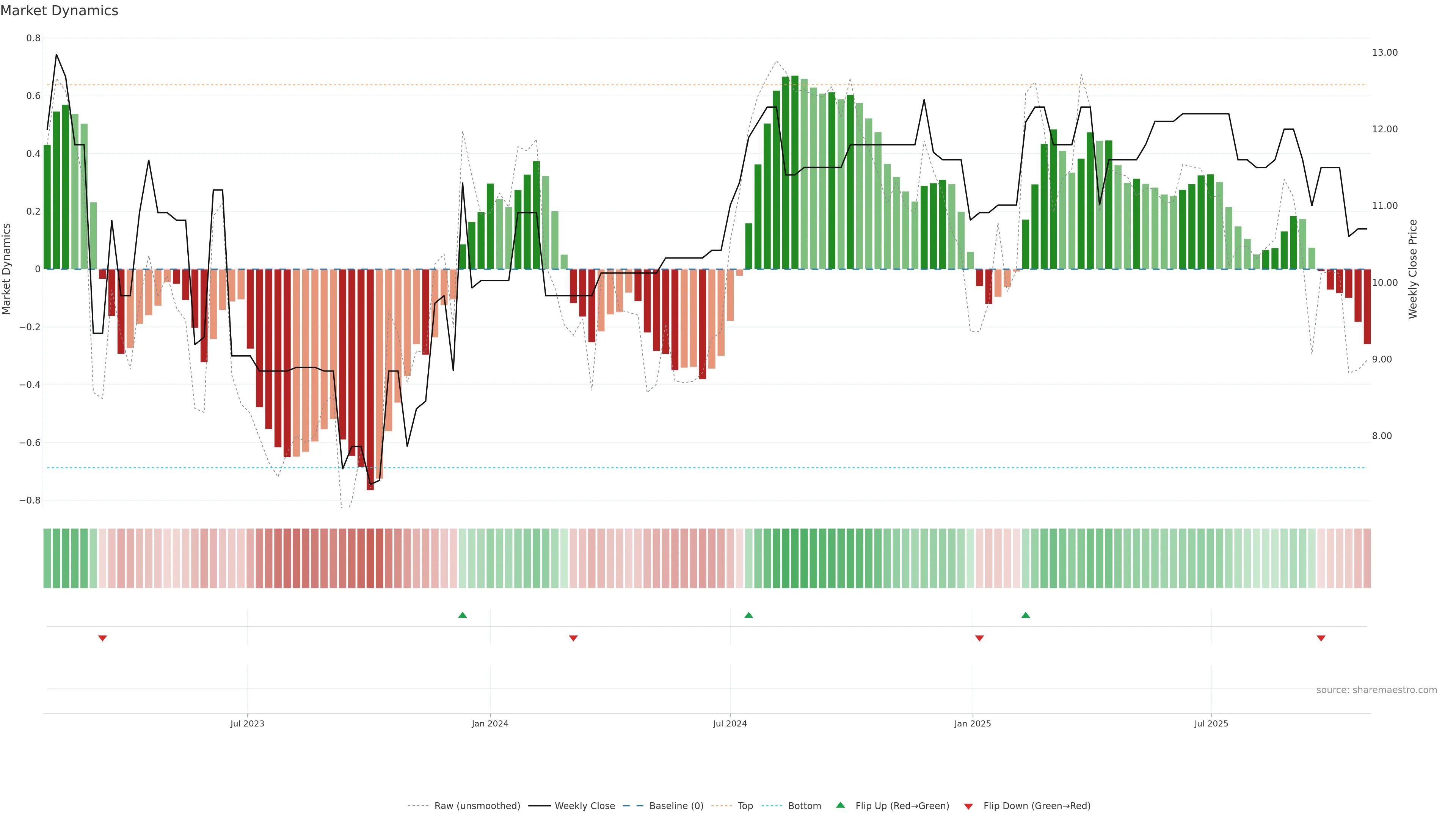Click the leftmost red flip-down triangle marker
The width and height of the screenshot is (1456, 819).
pos(102,638)
